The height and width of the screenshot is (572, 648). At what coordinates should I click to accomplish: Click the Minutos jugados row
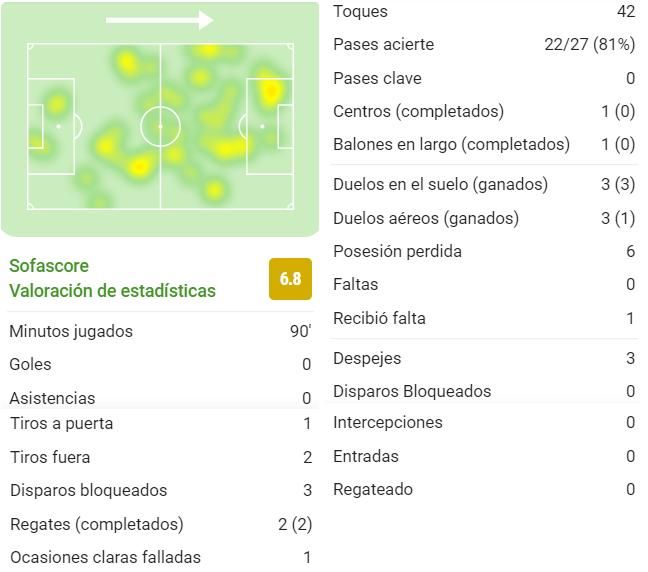click(160, 331)
